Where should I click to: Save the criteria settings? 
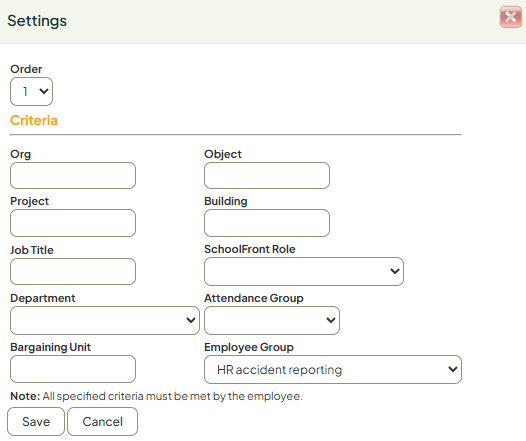[36, 422]
